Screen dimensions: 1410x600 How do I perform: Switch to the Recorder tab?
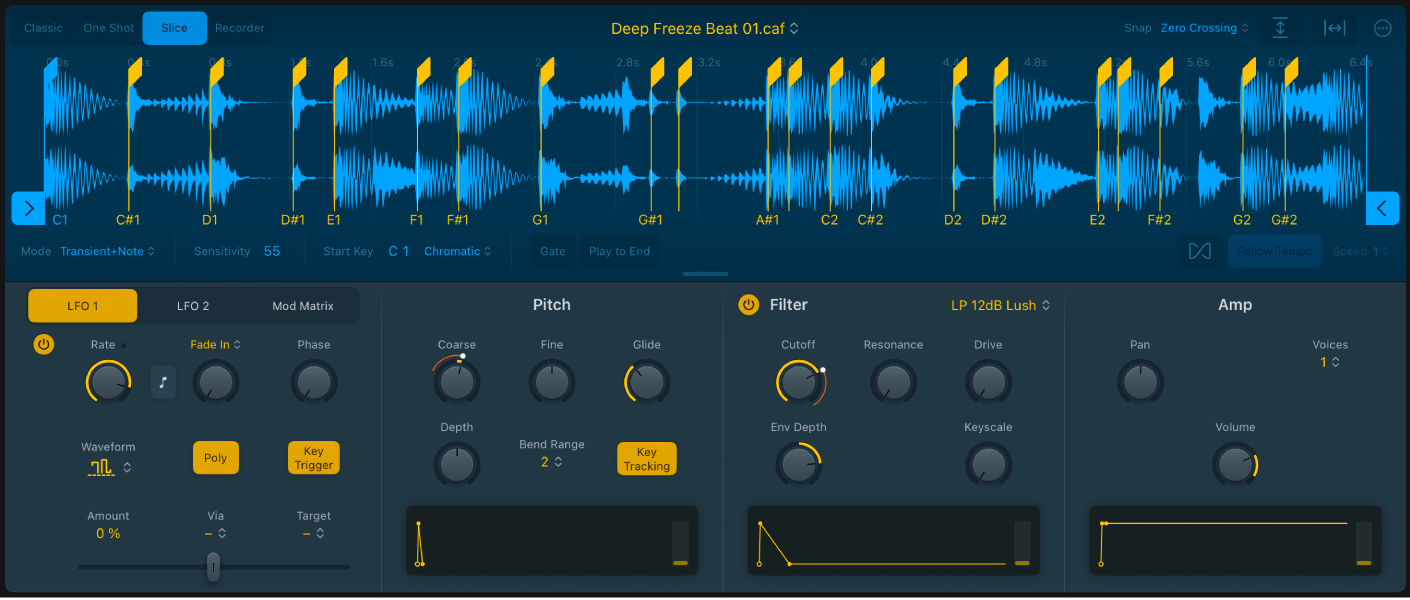239,27
